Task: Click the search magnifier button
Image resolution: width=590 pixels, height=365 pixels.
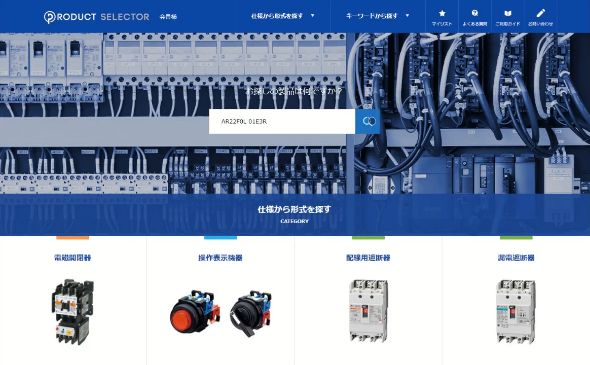Action: [369, 121]
